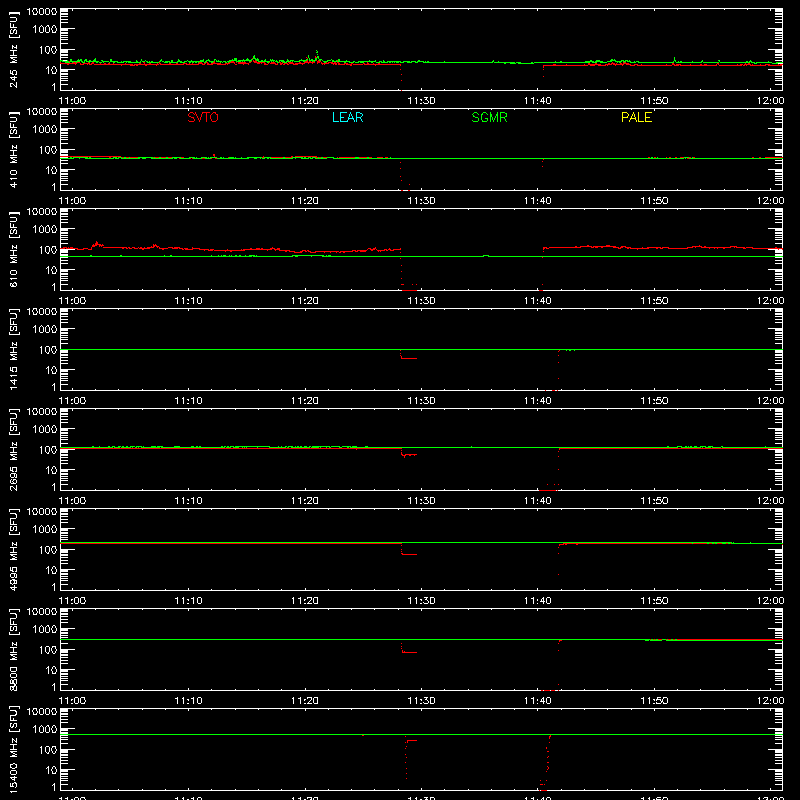Select the 15400 MHz [SFU] axis title
The height and width of the screenshot is (800, 800).
point(14,750)
